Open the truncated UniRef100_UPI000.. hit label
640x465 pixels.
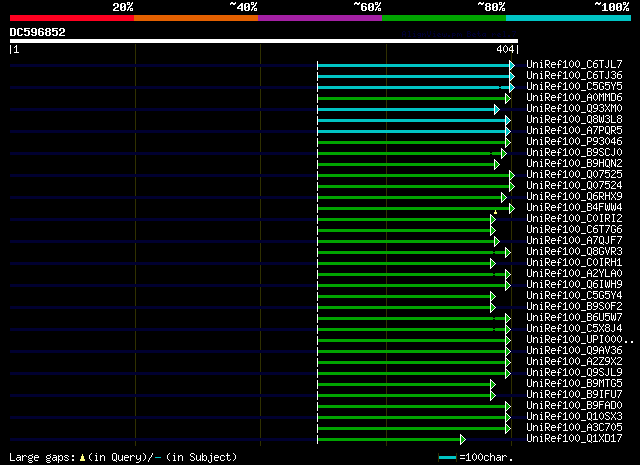click(x=580, y=340)
